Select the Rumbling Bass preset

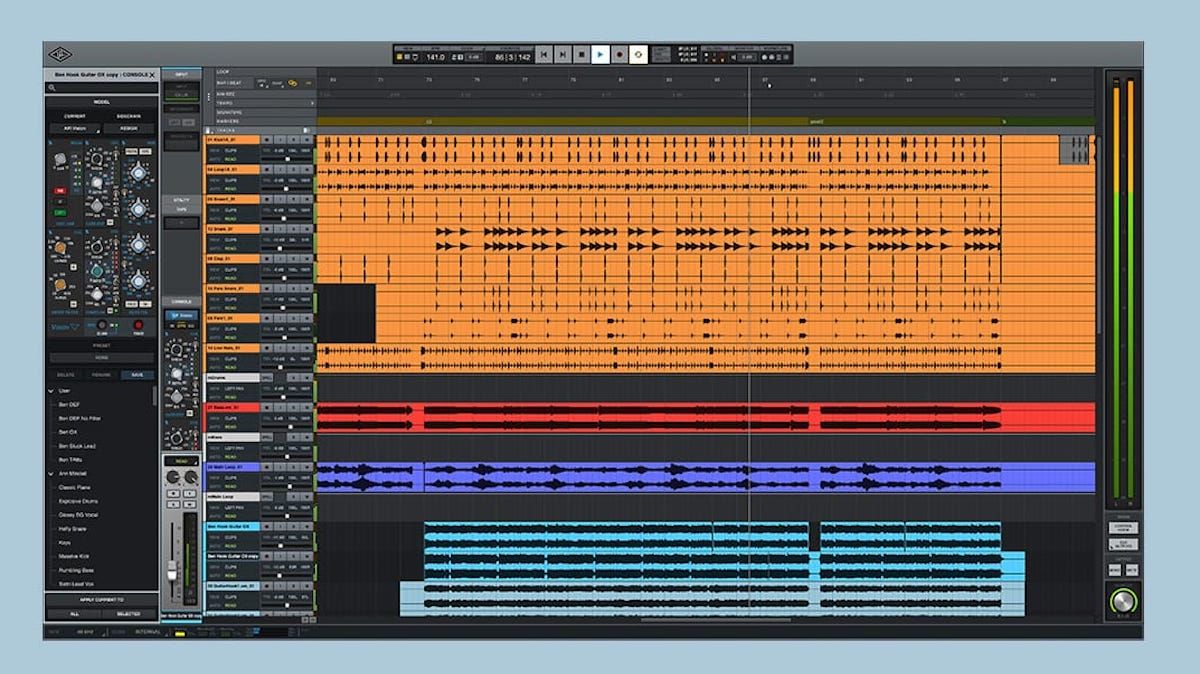click(x=77, y=570)
